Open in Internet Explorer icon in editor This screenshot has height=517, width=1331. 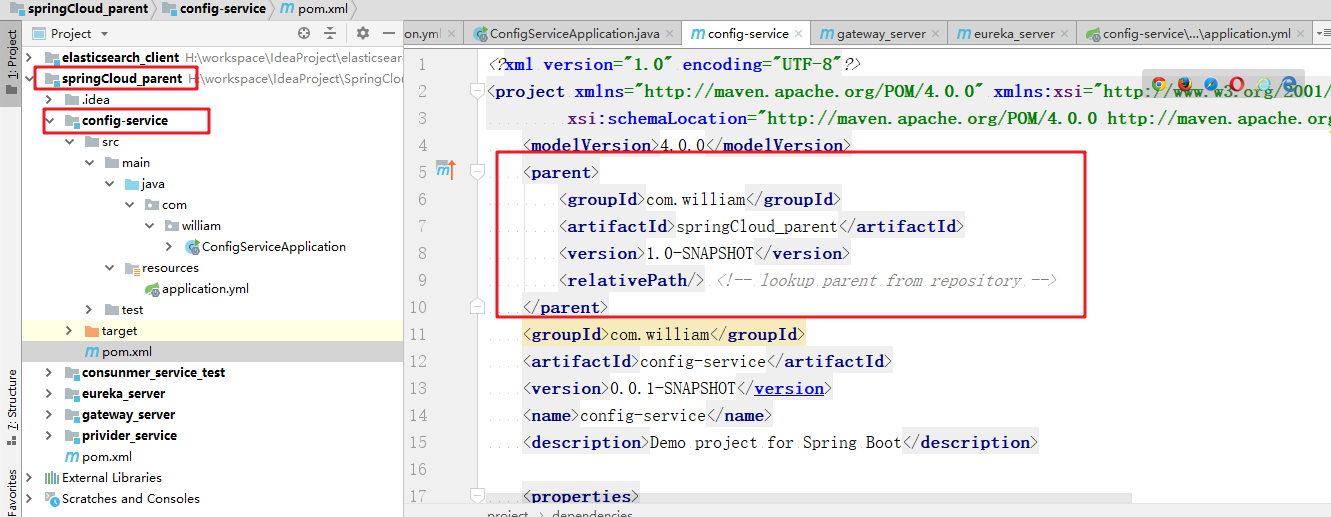(x=1263, y=86)
